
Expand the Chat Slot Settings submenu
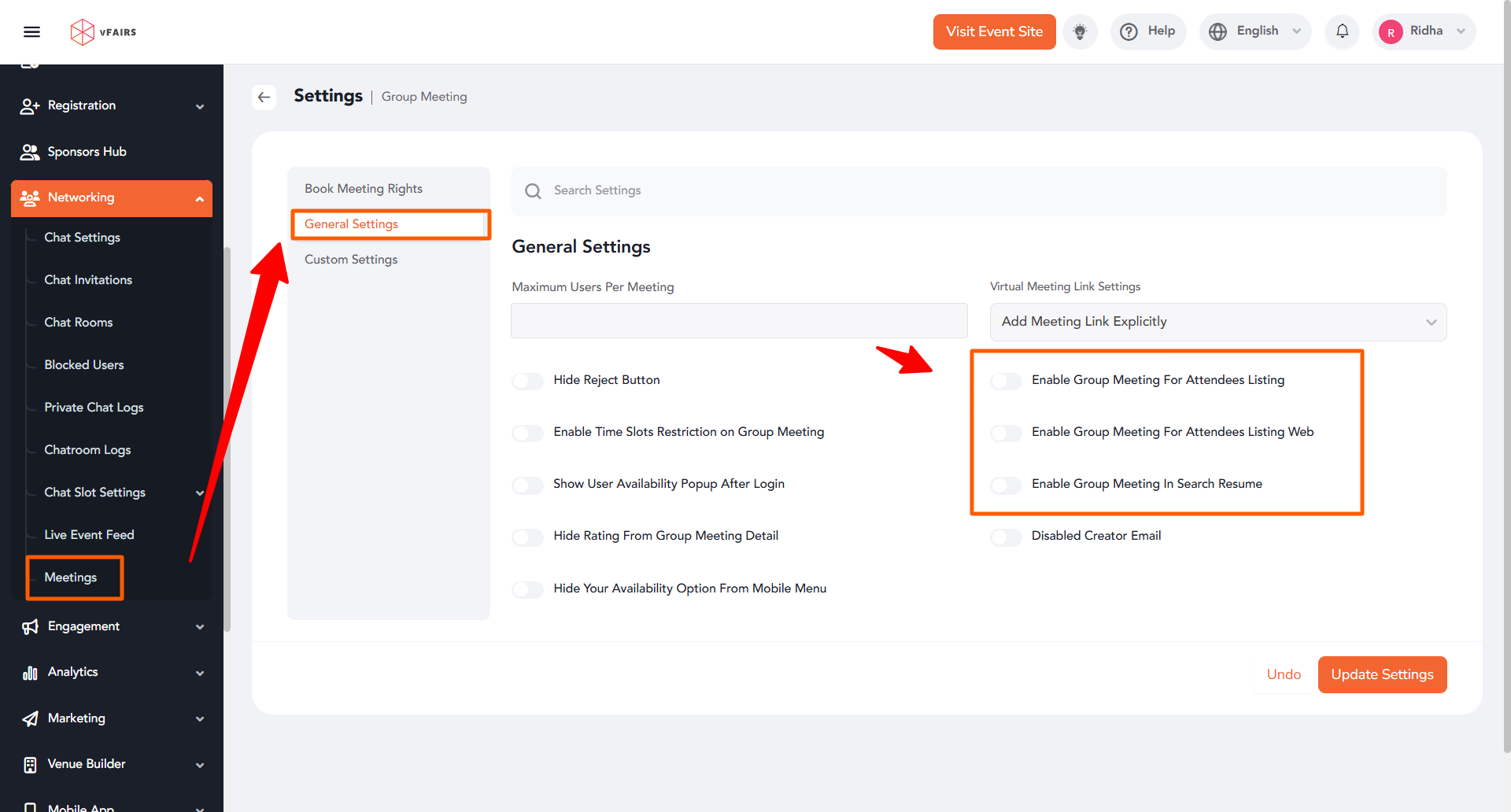point(200,493)
